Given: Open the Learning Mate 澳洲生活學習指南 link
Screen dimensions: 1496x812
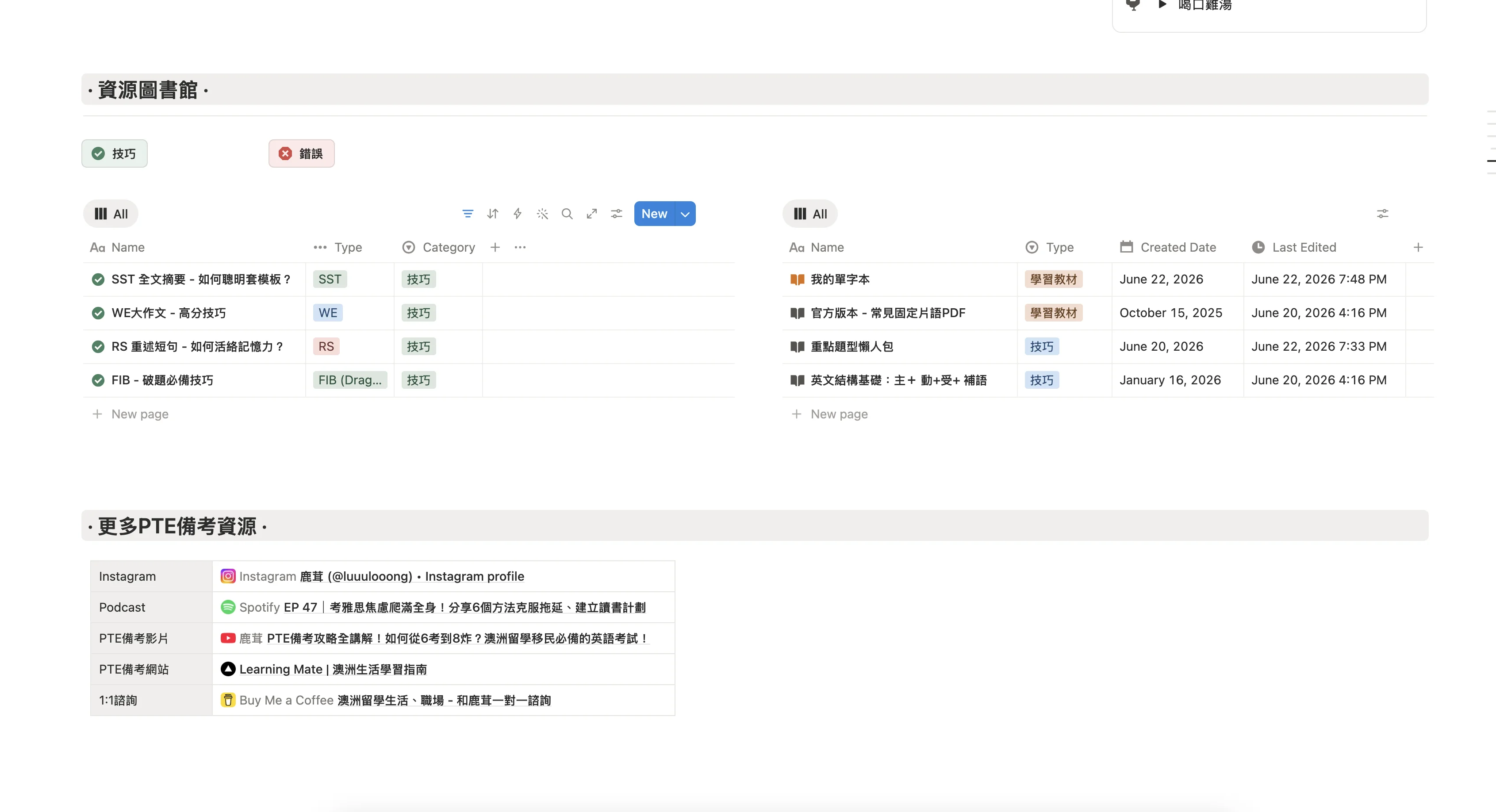Looking at the screenshot, I should (333, 669).
